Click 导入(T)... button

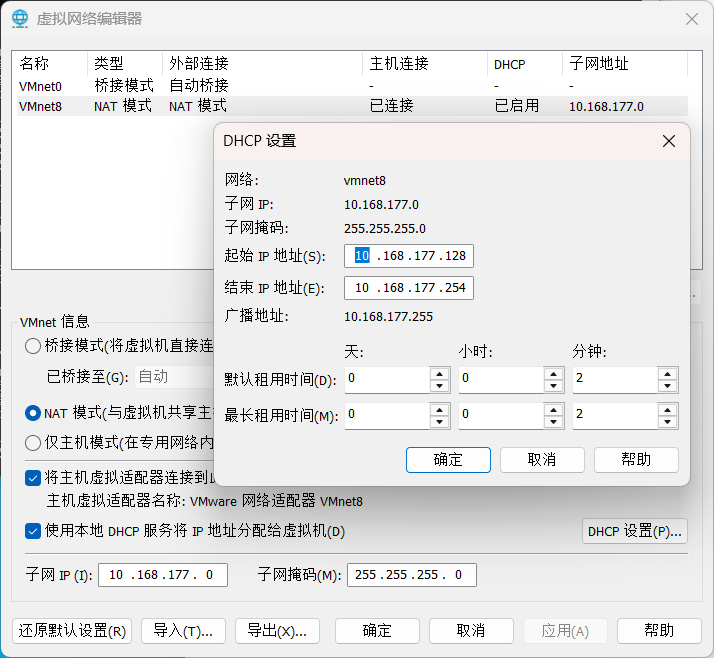[x=183, y=631]
